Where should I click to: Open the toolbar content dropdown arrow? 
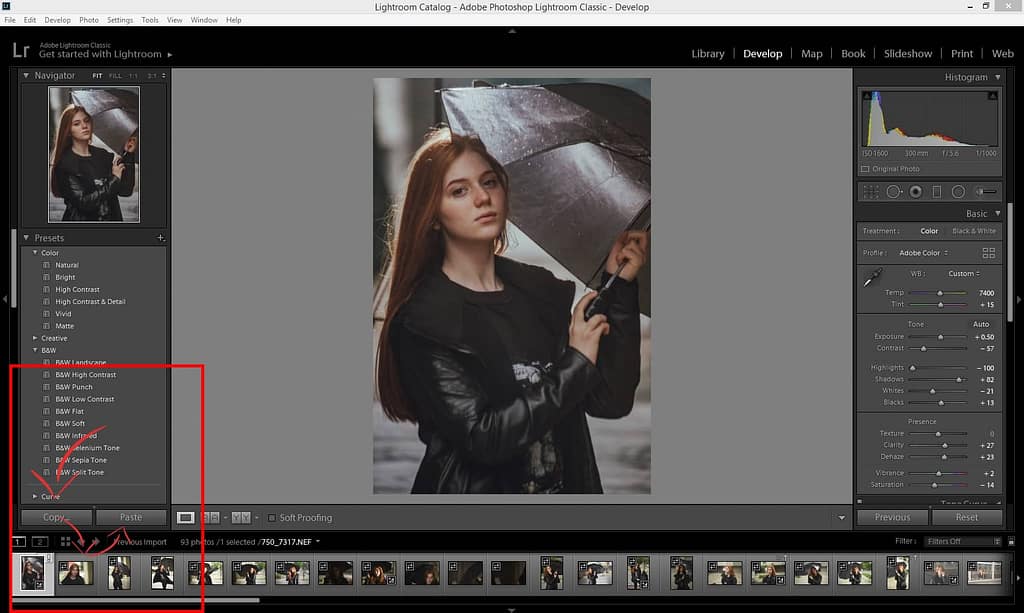point(842,518)
